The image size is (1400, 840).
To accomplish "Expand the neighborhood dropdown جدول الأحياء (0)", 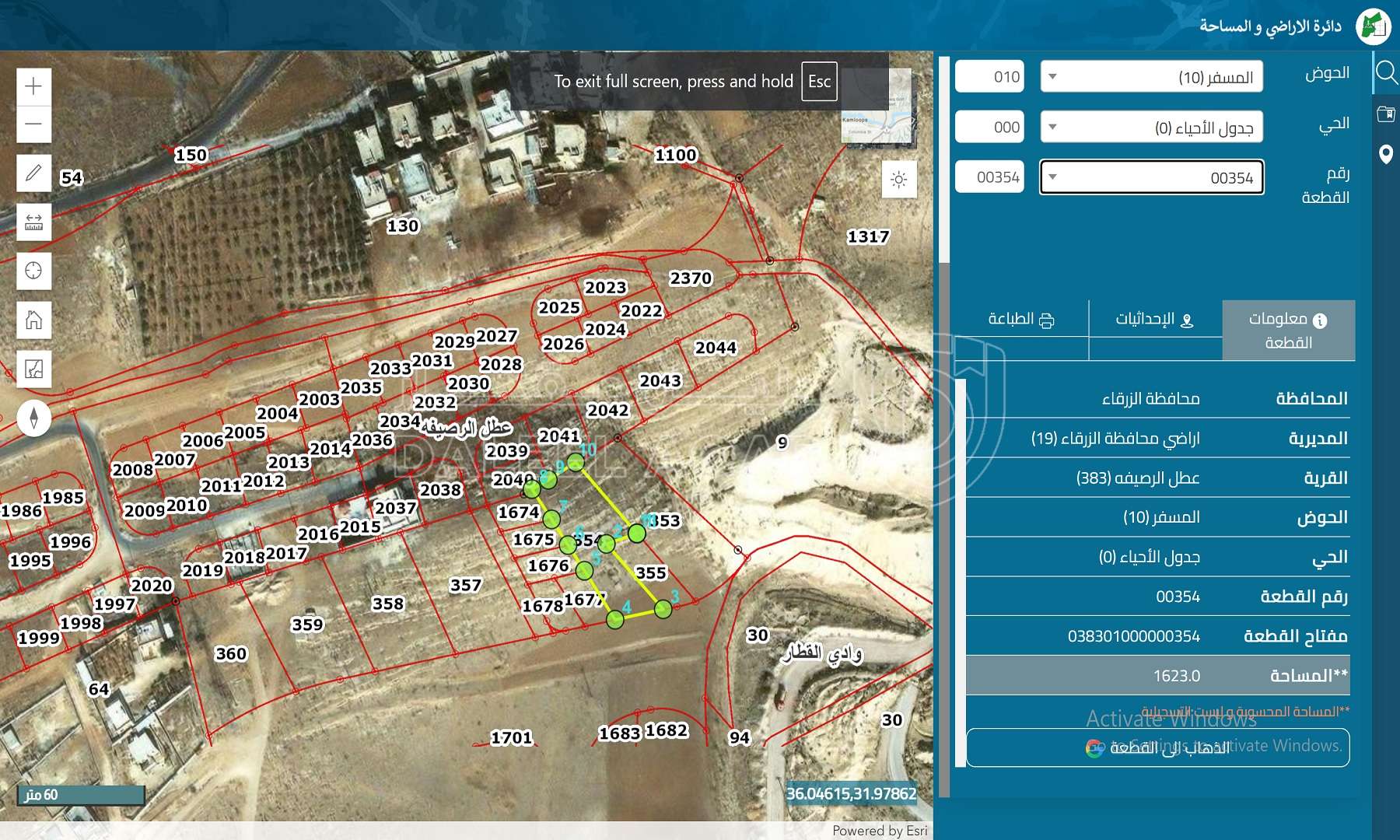I will (1151, 128).
